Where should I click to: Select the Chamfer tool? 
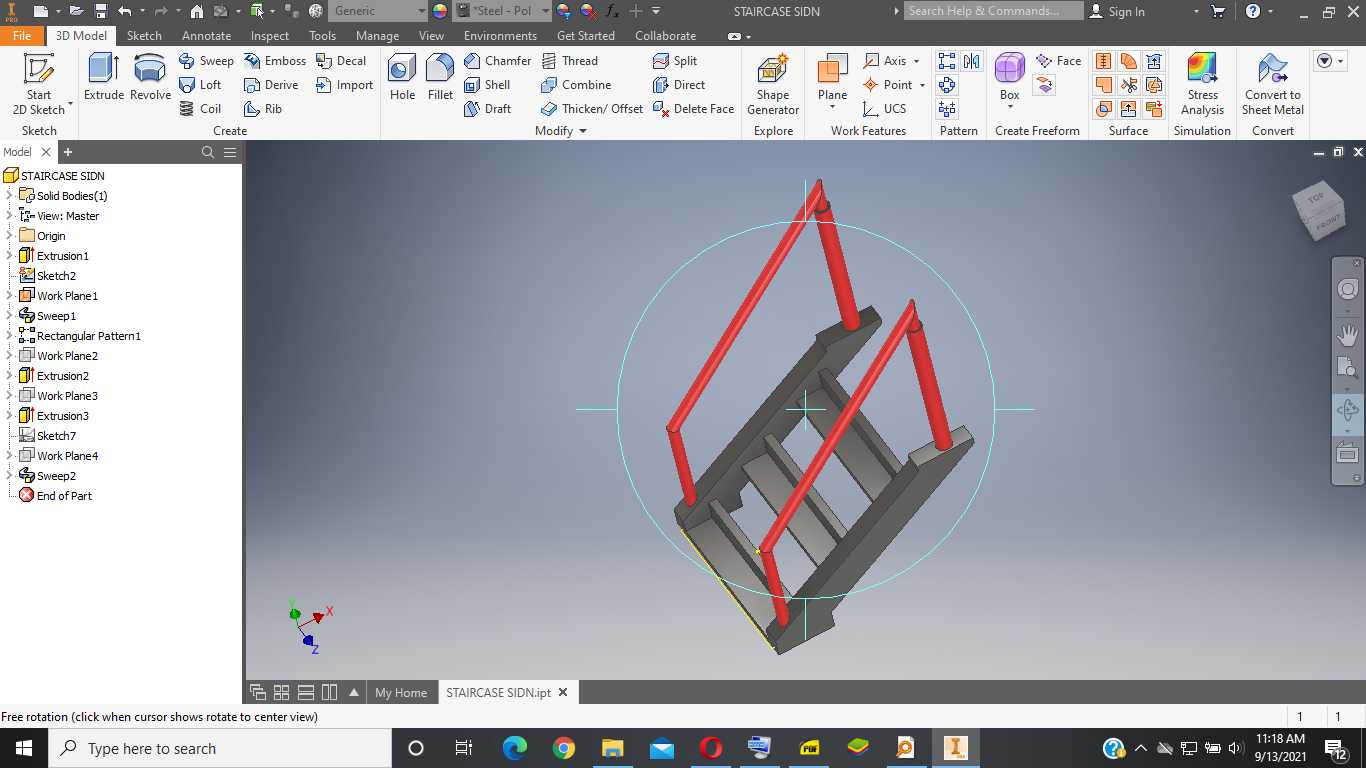[497, 61]
